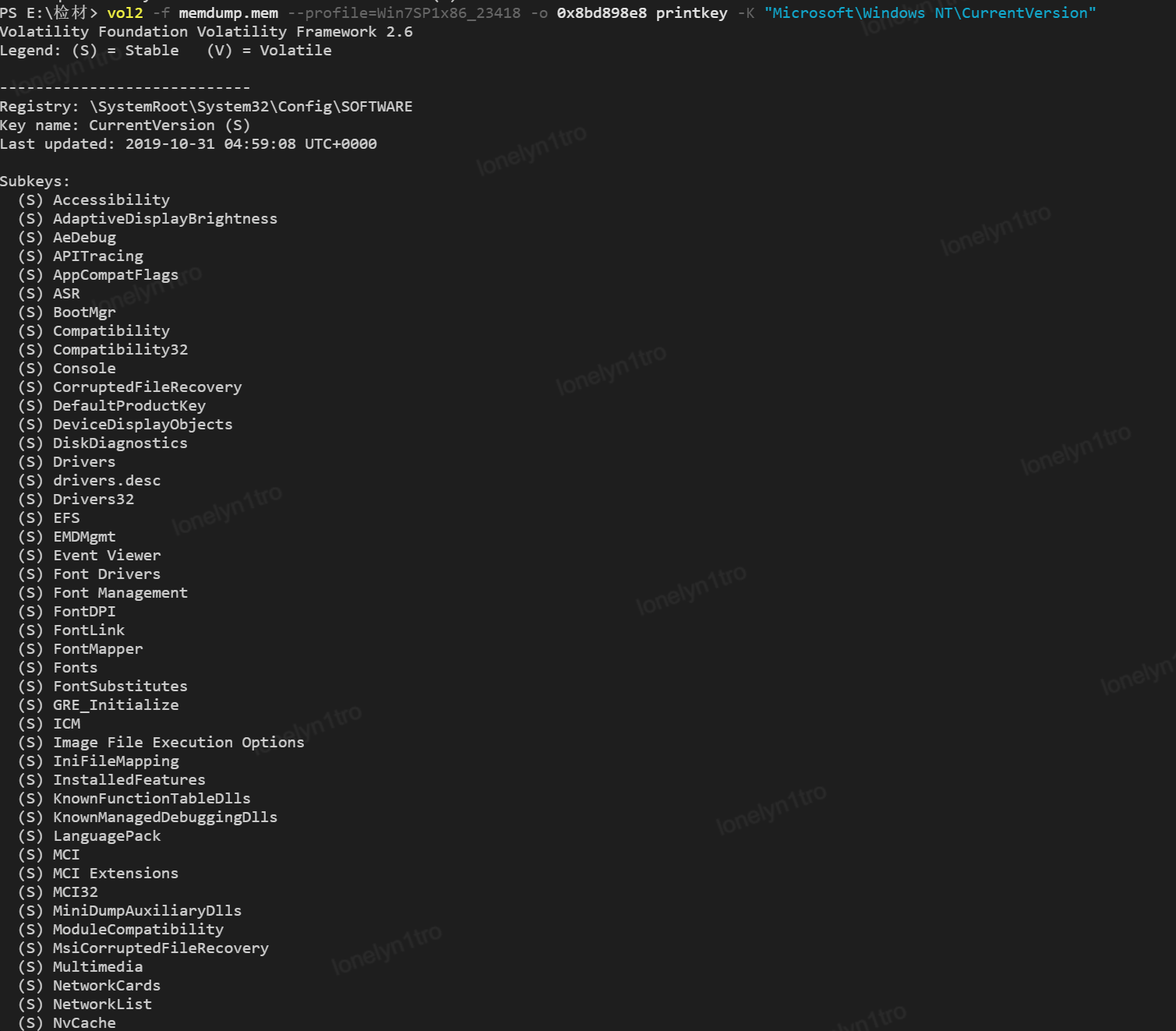The image size is (1176, 1031).
Task: Click the Accessibility subkey entry
Action: point(111,200)
